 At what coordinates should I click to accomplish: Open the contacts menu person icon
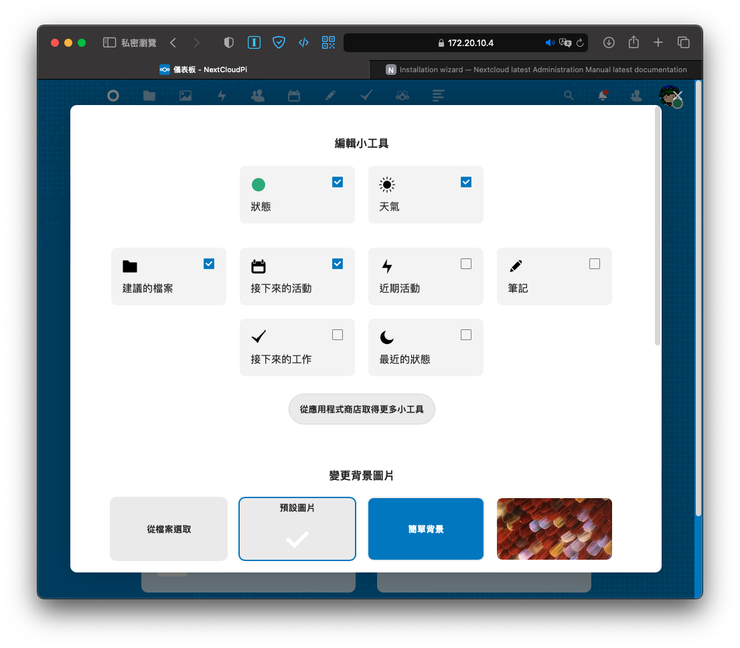[x=636, y=96]
